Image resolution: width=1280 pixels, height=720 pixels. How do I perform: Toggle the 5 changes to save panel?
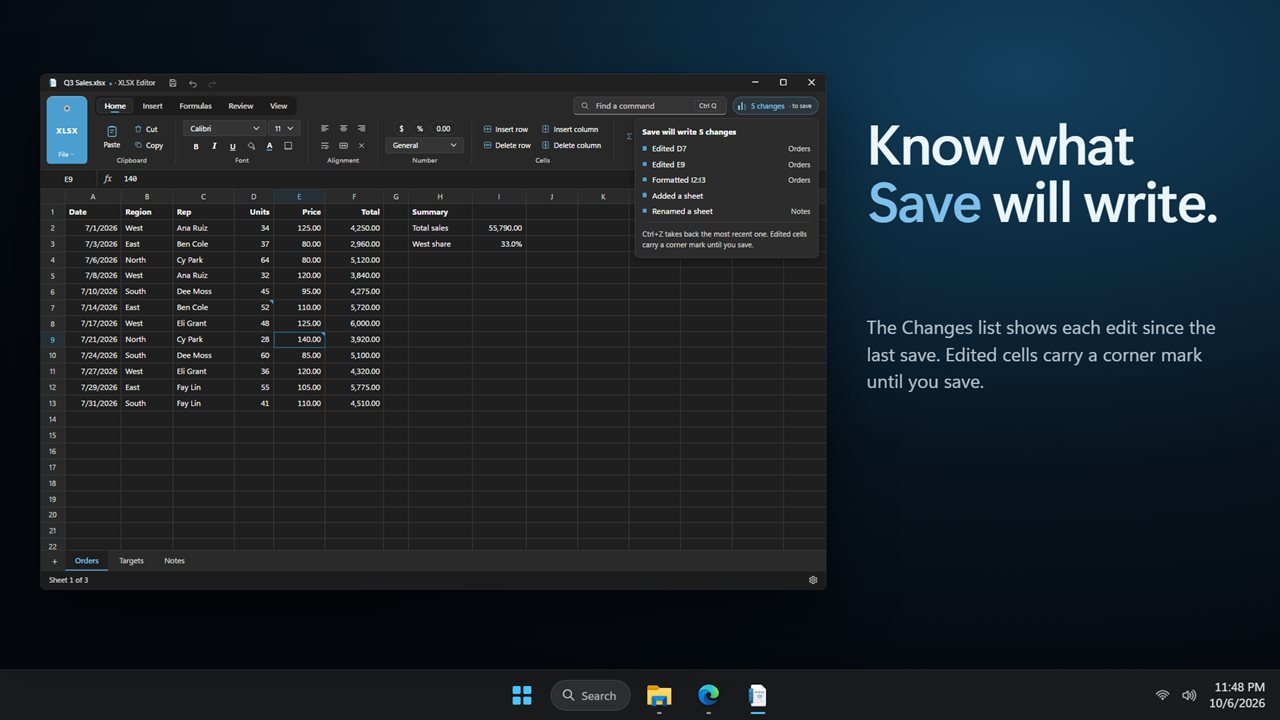coord(776,106)
